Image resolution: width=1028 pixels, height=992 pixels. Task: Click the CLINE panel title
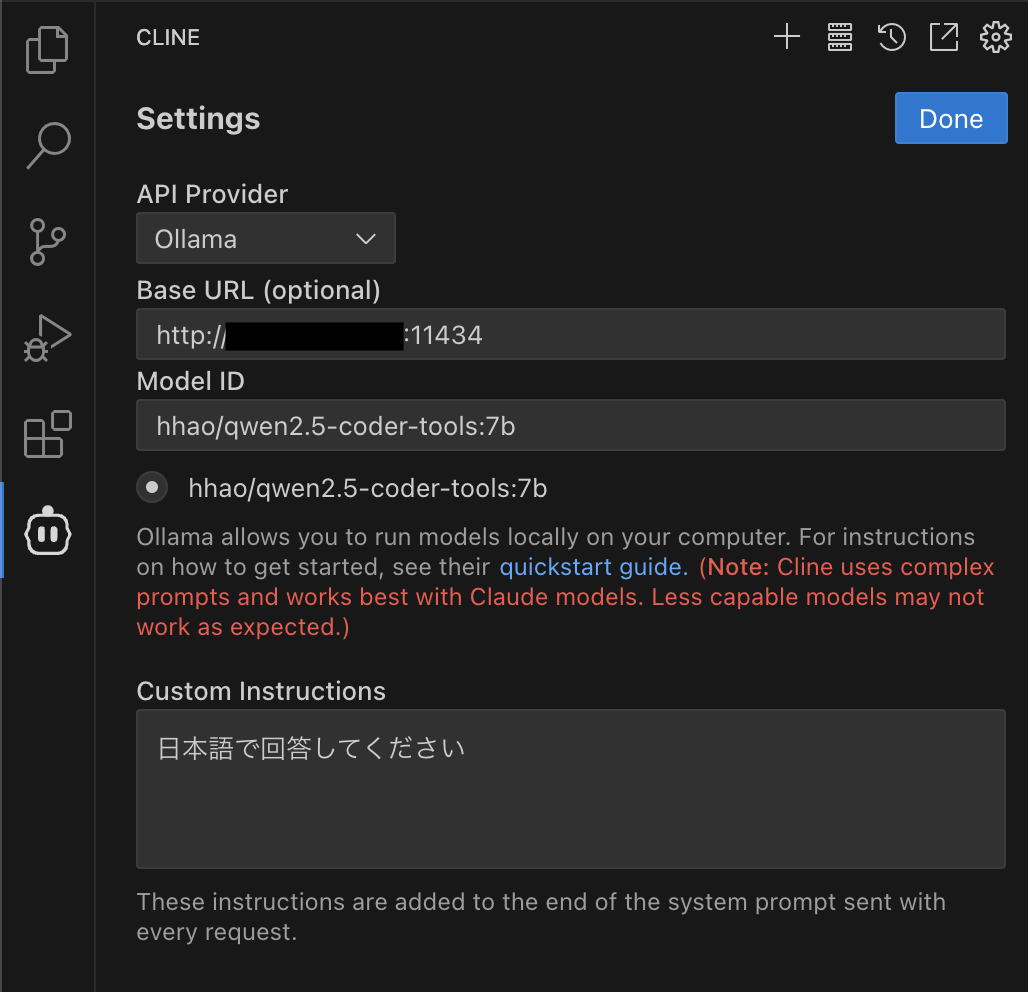(x=168, y=38)
